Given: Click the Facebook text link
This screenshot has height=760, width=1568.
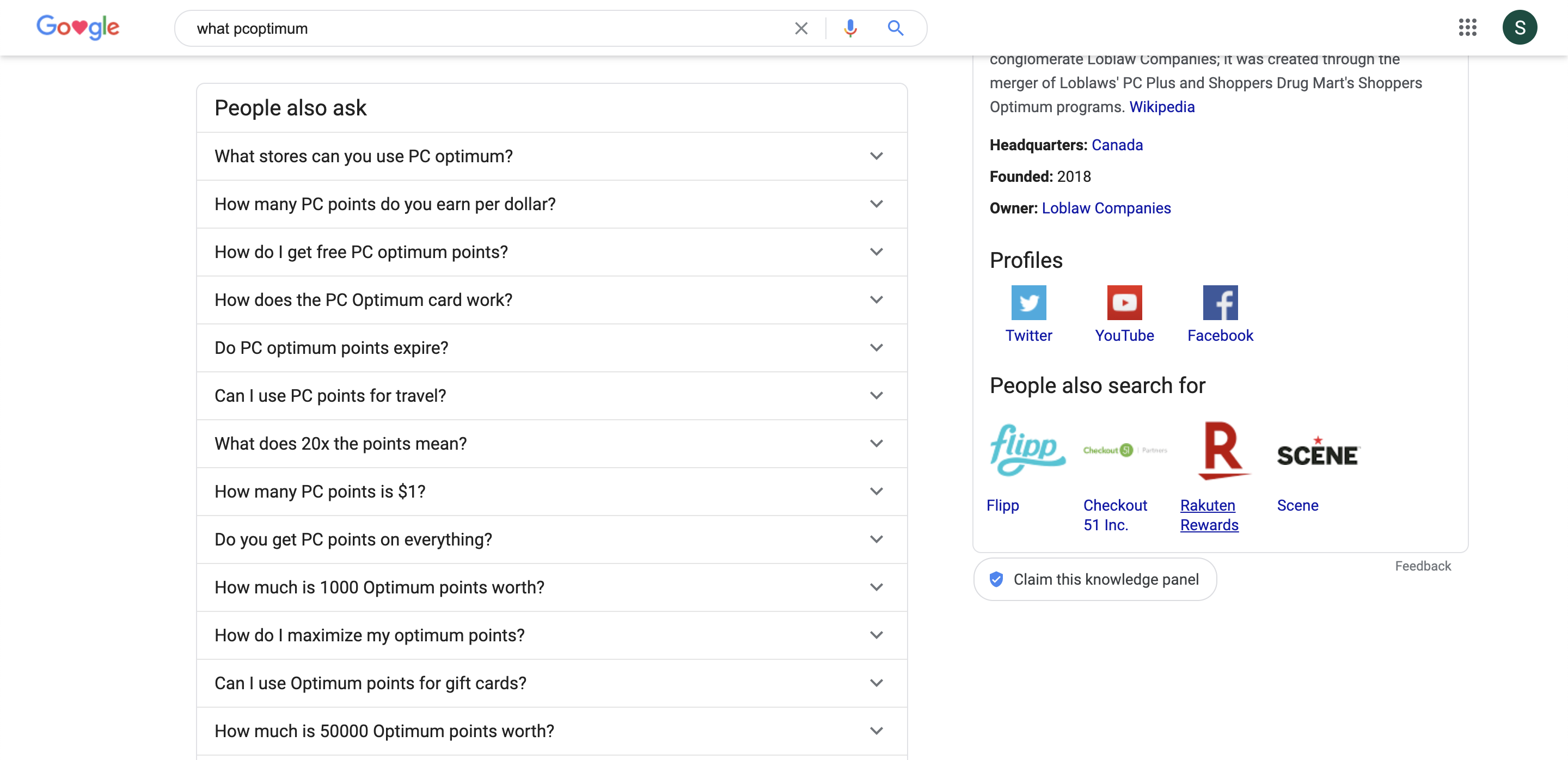Looking at the screenshot, I should 1220,336.
